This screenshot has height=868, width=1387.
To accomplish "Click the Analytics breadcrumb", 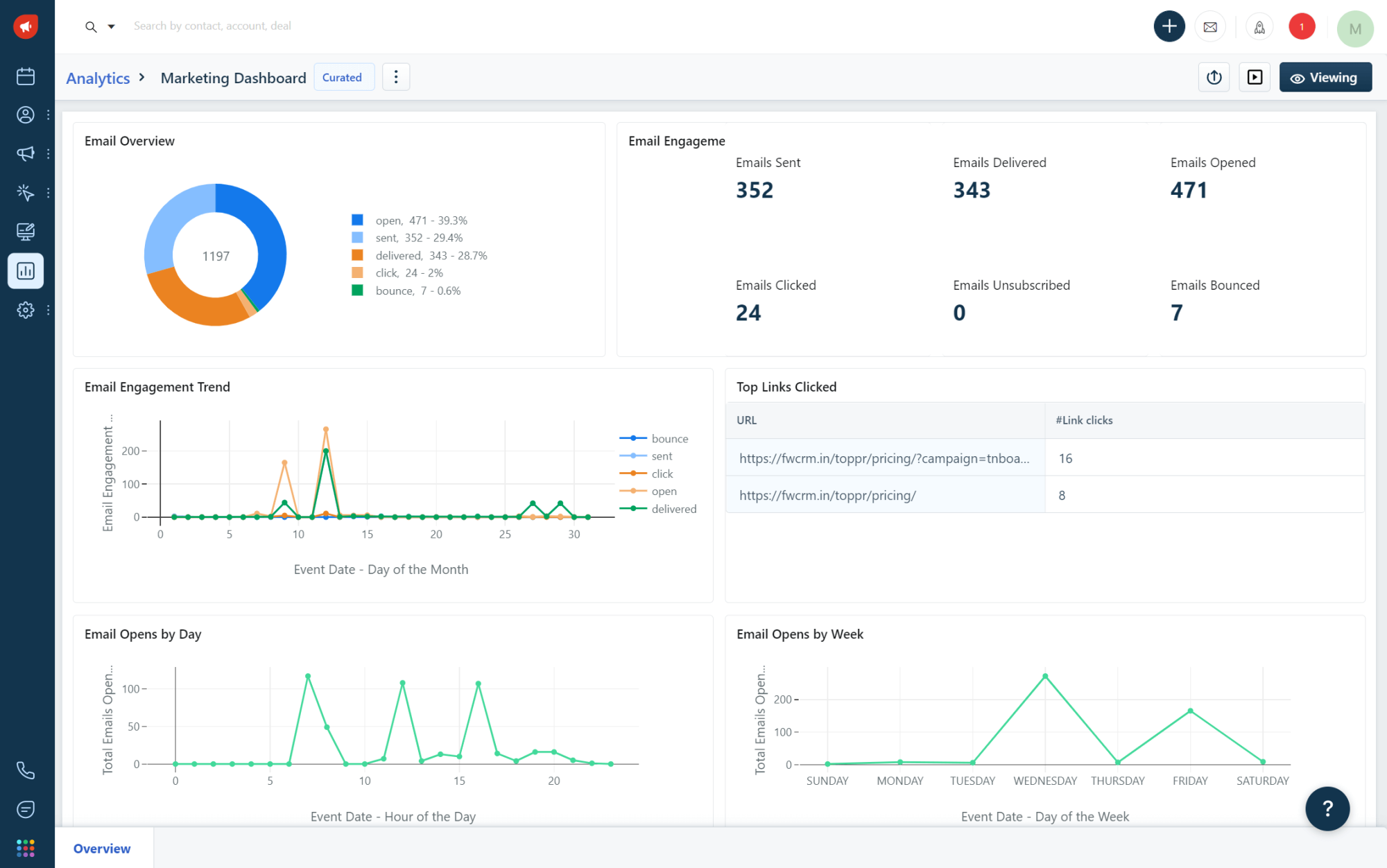I will (97, 78).
